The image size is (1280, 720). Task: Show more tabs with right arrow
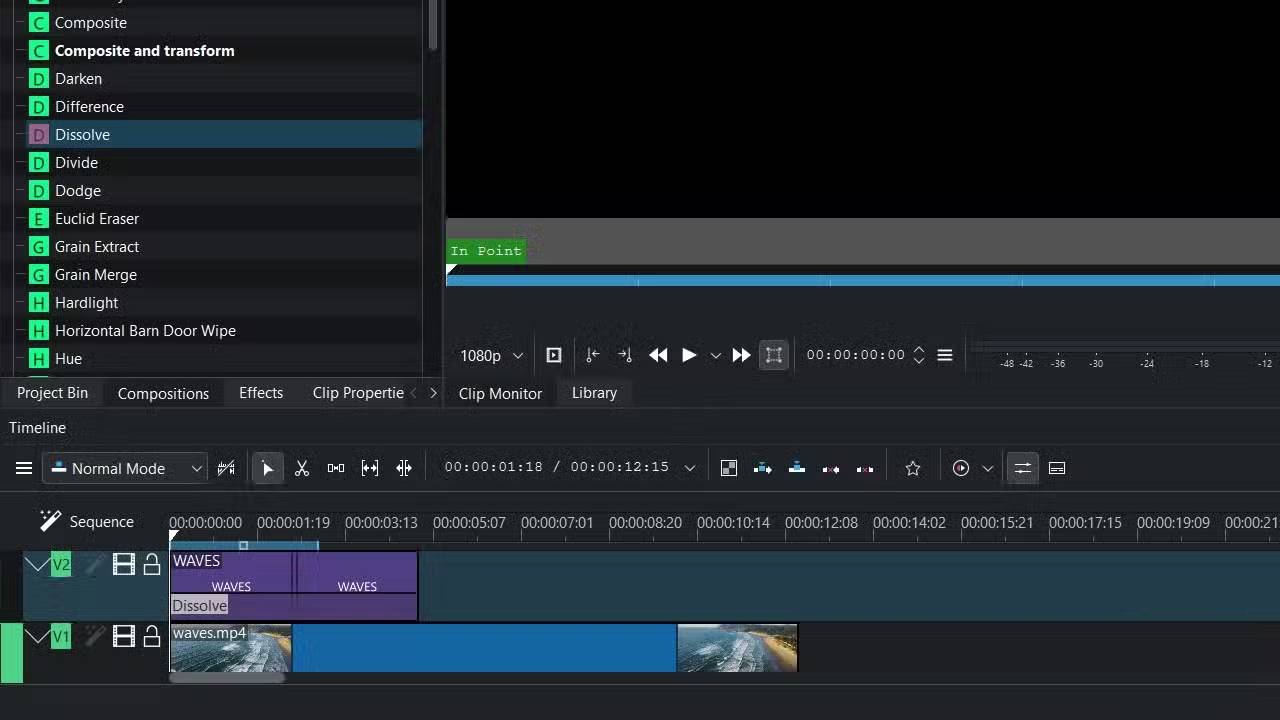[x=433, y=393]
